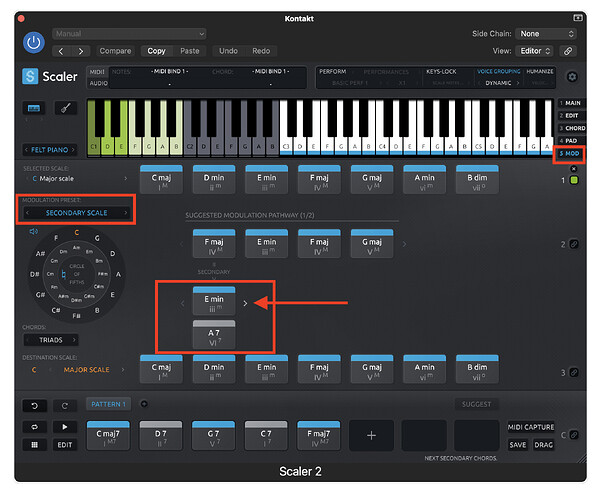Go to next preset arrow
This screenshot has height=499, width=601.
click(81, 51)
